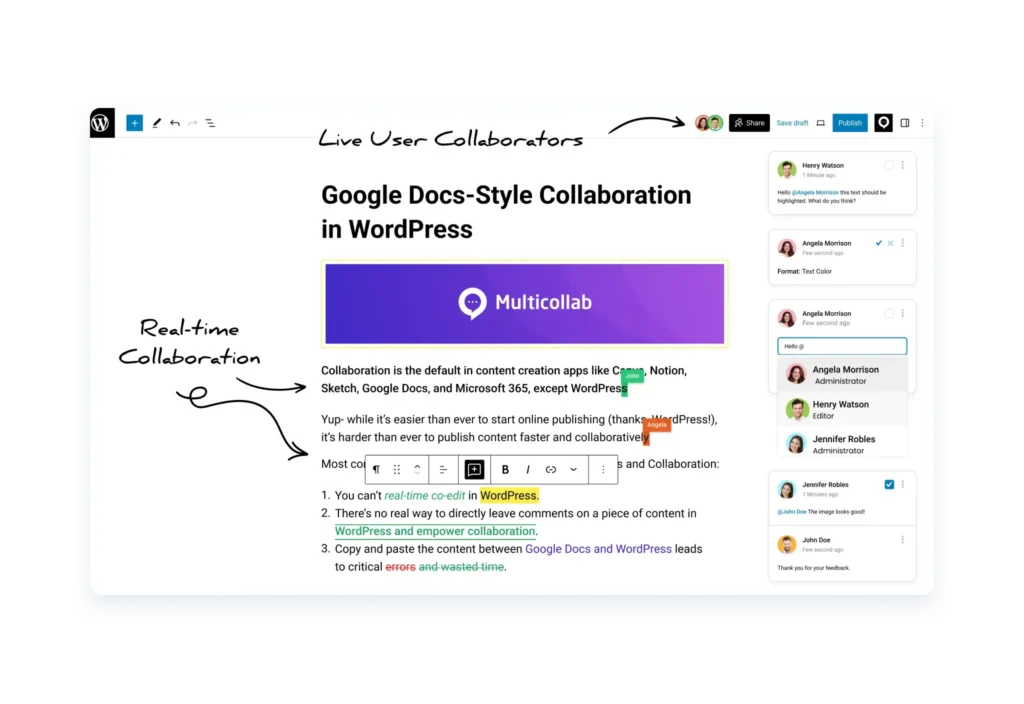Viewport: 1024px width, 704px height.
Task: Open options on the Text Color suggestion
Action: (903, 243)
